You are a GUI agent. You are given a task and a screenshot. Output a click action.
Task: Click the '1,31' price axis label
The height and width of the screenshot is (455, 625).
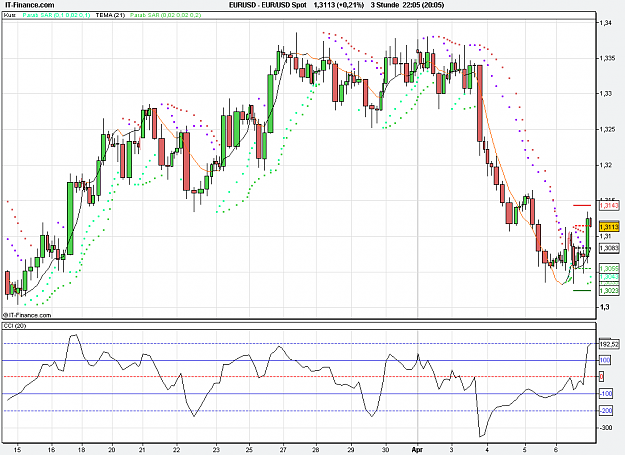tap(605, 236)
